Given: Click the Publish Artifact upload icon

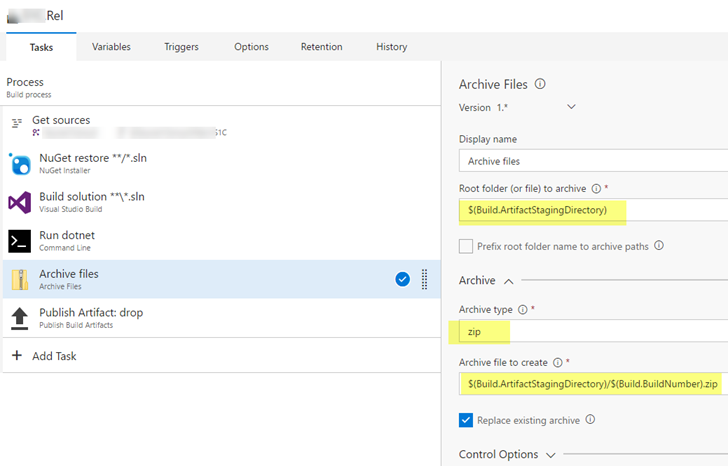Looking at the screenshot, I should point(20,318).
